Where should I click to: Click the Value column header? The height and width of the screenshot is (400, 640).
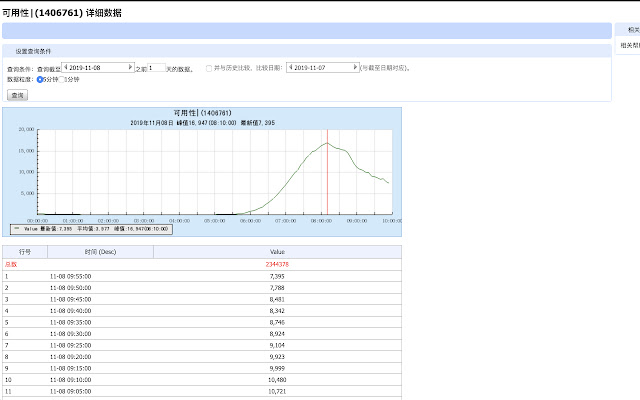(278, 252)
